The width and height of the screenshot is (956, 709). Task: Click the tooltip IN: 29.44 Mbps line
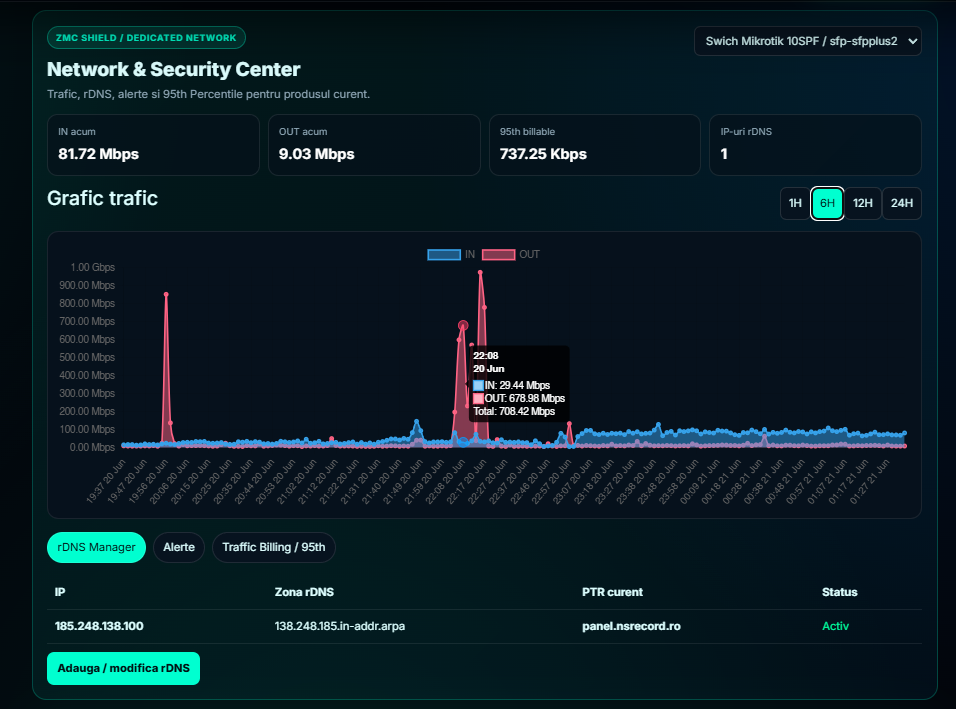click(512, 385)
